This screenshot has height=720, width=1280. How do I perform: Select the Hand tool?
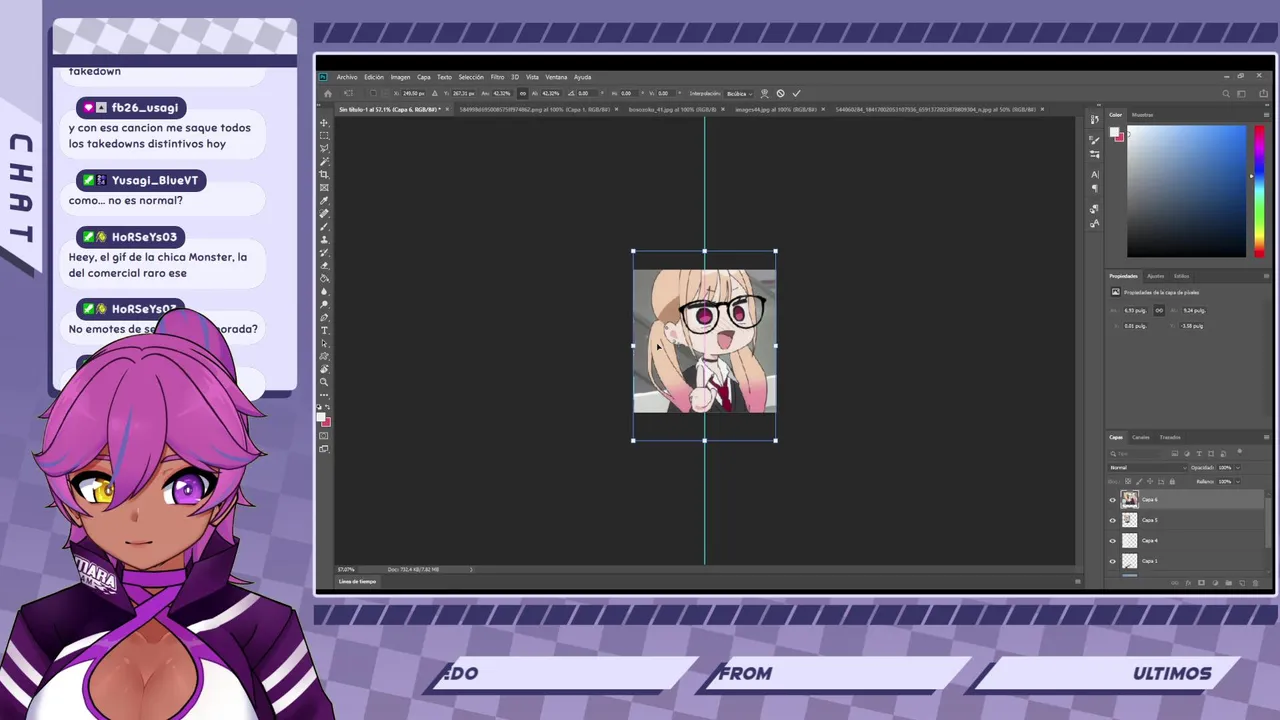click(324, 368)
